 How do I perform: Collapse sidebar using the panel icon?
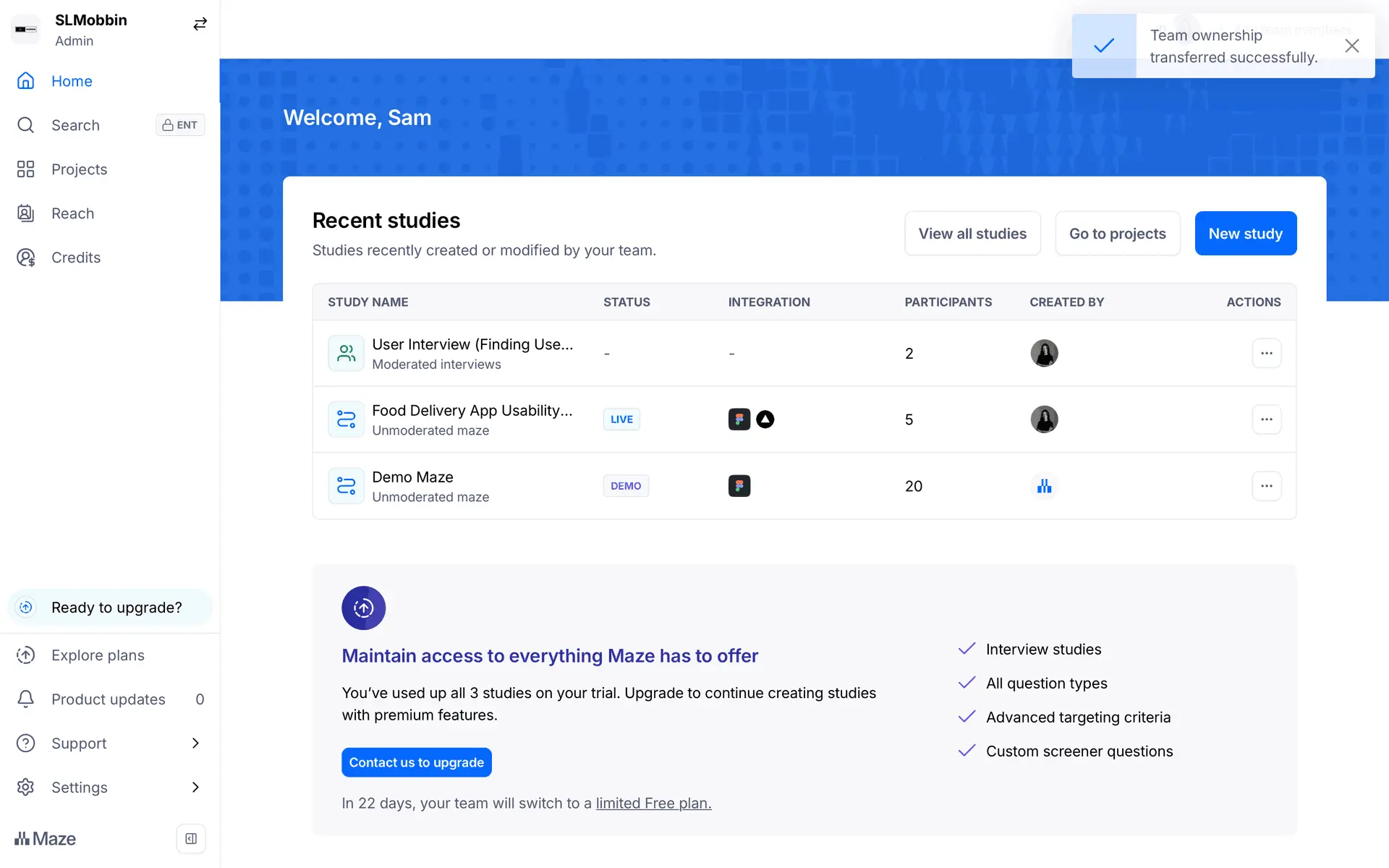pyautogui.click(x=191, y=838)
